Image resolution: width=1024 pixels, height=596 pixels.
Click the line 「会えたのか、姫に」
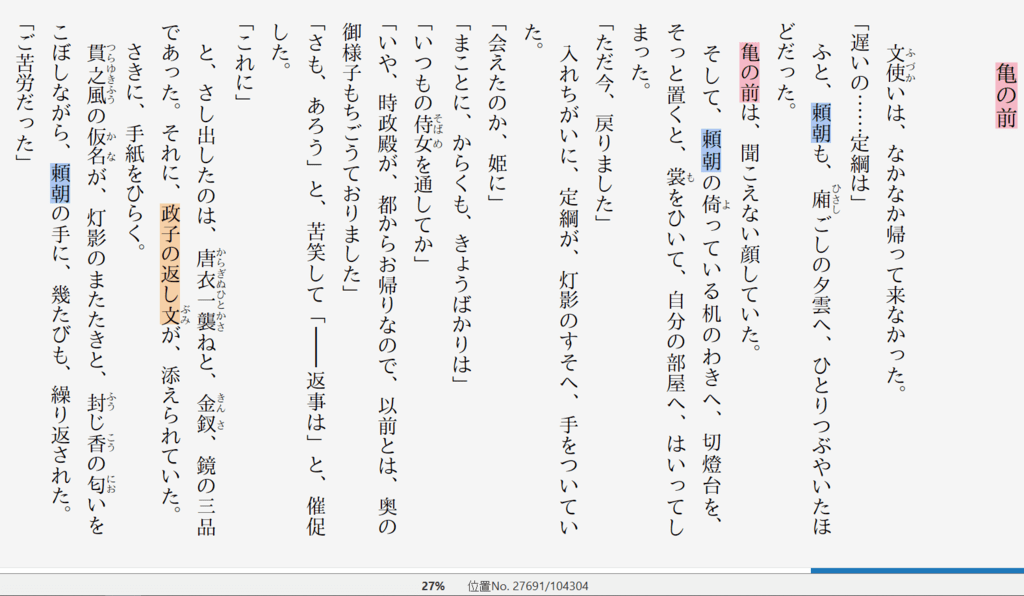point(498,115)
